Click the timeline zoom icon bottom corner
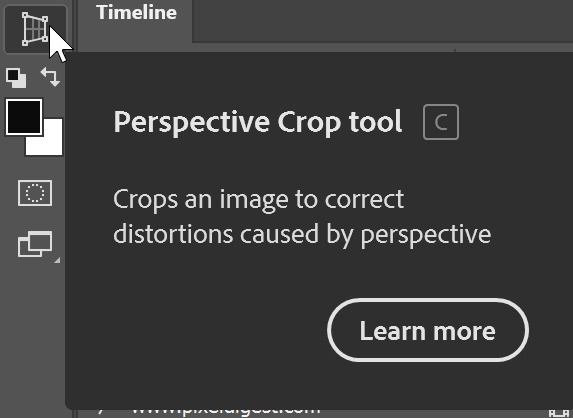573x418 pixels. tap(559, 413)
